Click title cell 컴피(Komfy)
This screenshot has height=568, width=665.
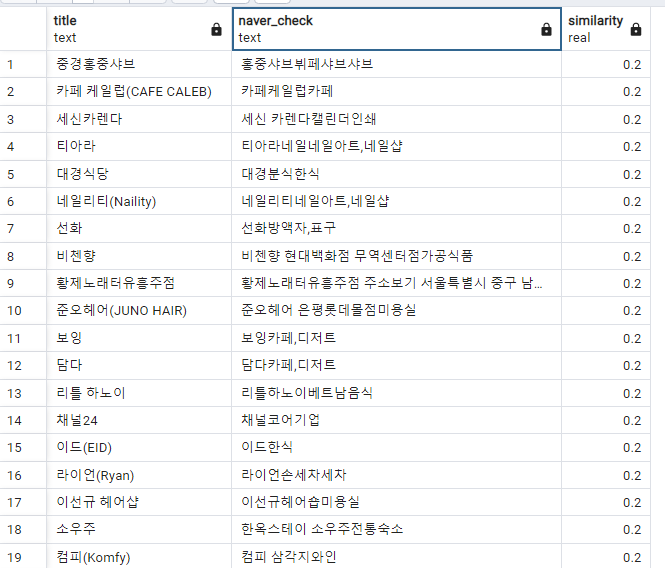click(x=139, y=557)
